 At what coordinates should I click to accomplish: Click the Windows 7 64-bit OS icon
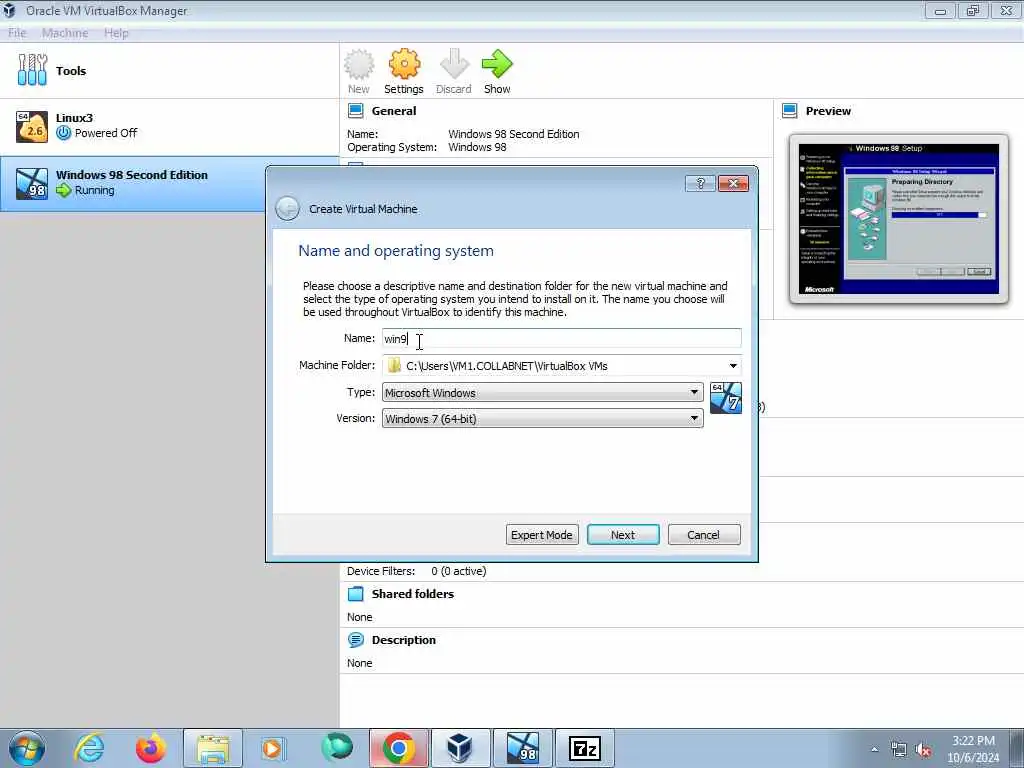(x=726, y=398)
